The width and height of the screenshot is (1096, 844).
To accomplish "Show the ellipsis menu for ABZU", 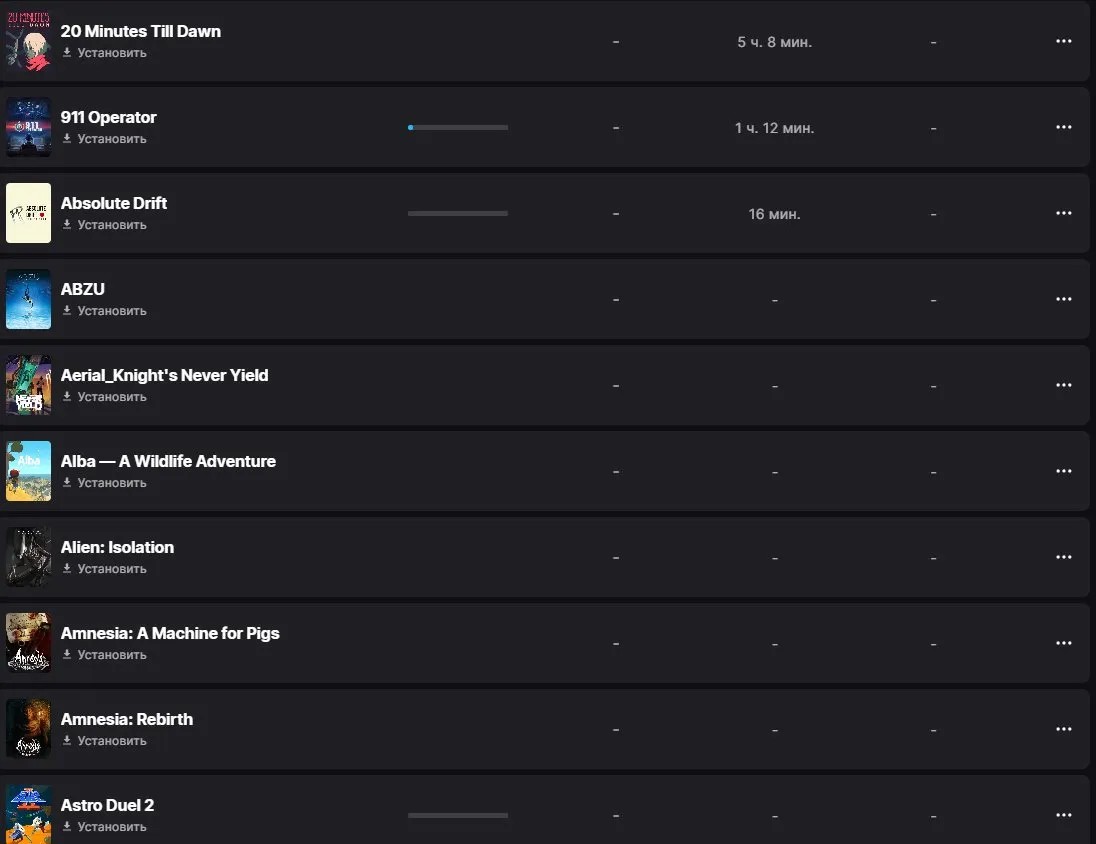I will click(1063, 299).
